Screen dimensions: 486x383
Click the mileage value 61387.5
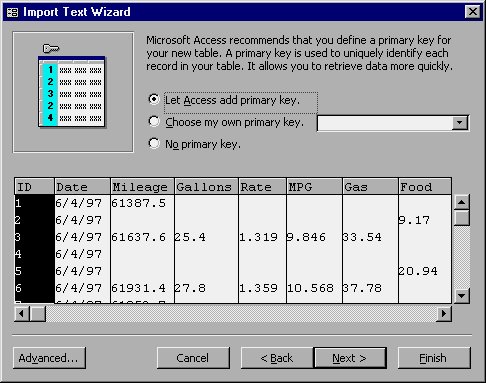pos(139,203)
